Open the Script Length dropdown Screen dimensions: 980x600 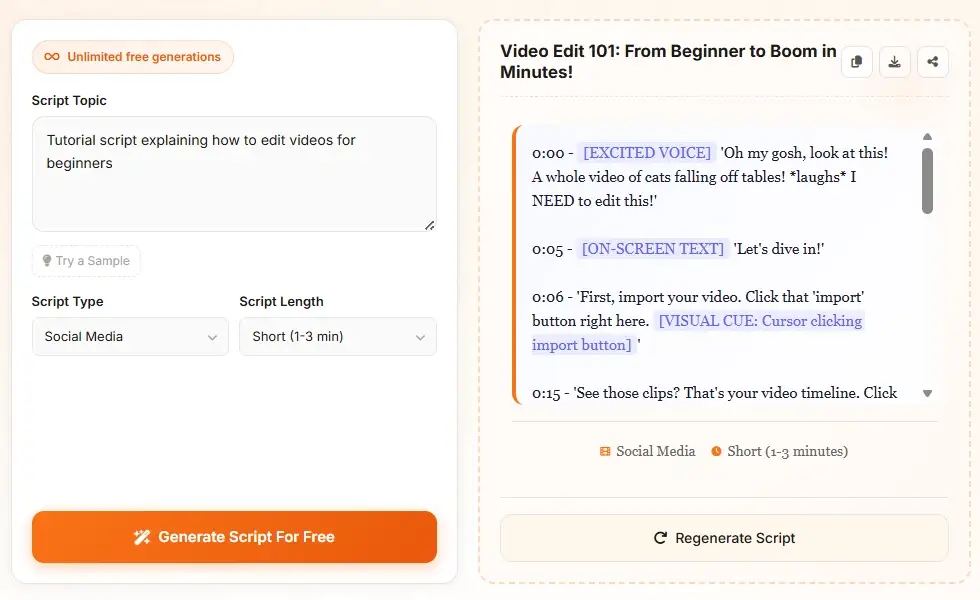338,336
